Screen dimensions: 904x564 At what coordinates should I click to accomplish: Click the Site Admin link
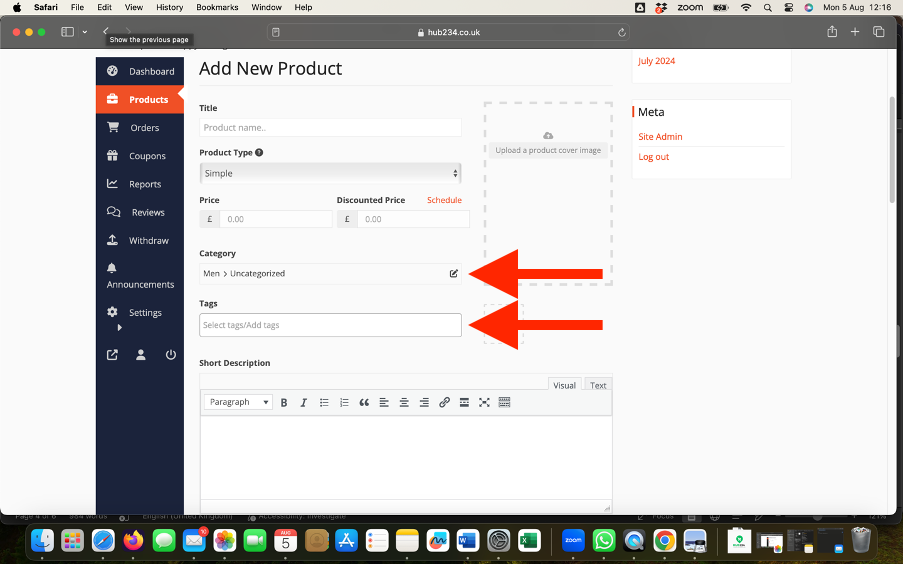(x=660, y=136)
